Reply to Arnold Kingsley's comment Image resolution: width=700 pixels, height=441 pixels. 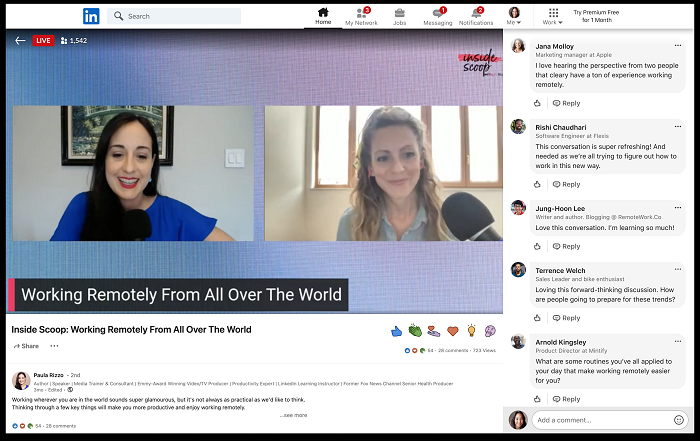tap(567, 399)
